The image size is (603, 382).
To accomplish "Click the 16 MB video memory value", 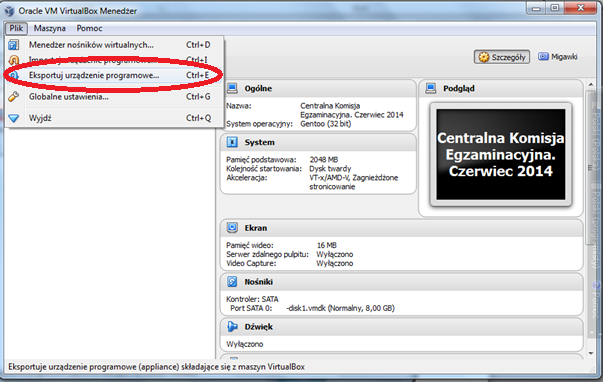I will tap(326, 245).
